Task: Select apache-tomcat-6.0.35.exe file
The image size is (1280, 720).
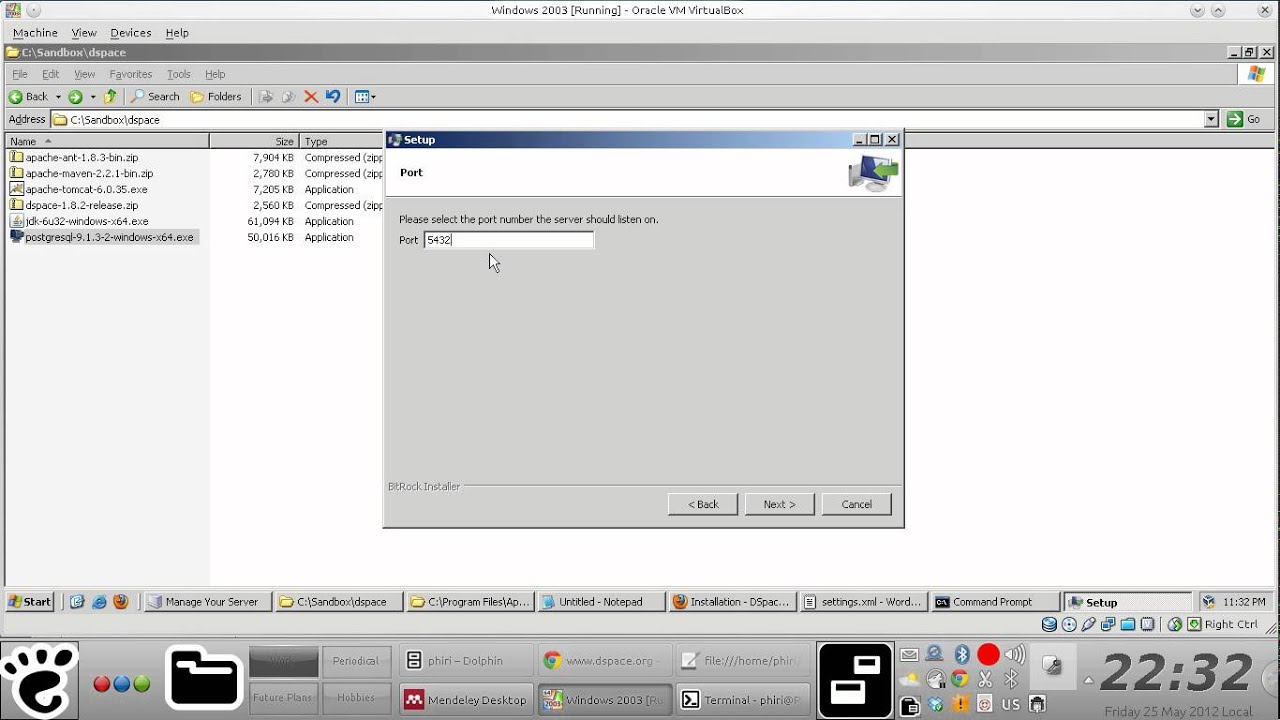Action: point(78,189)
